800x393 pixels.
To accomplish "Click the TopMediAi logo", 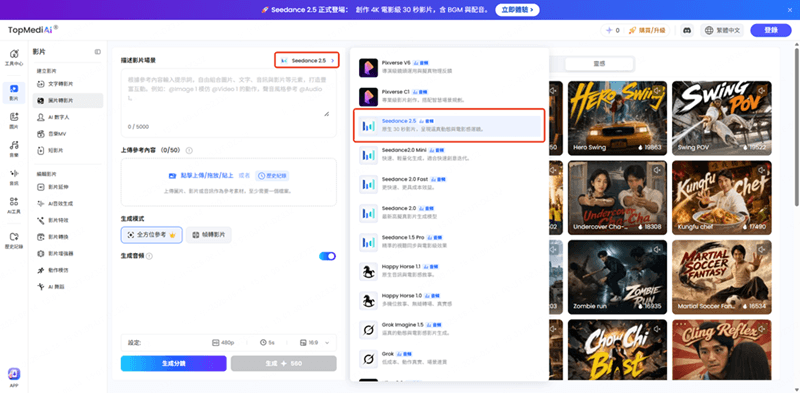I will (33, 30).
